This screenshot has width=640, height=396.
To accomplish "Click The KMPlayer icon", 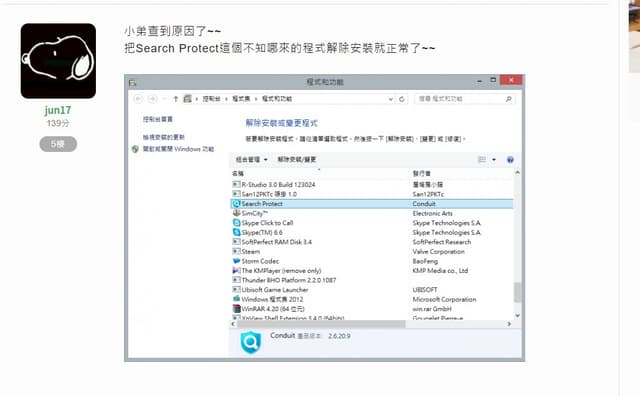I will pyautogui.click(x=236, y=270).
